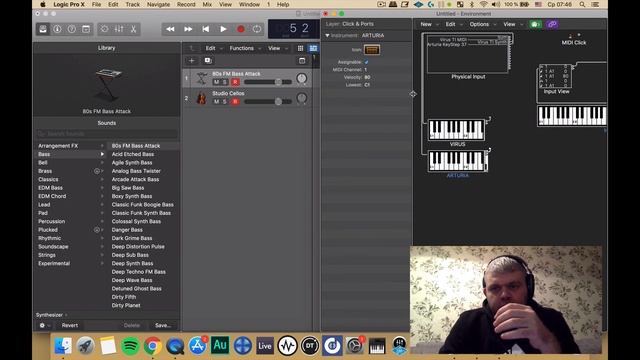The height and width of the screenshot is (360, 640).
Task: Open the Edit dropdown in the Environment window
Action: 453,24
